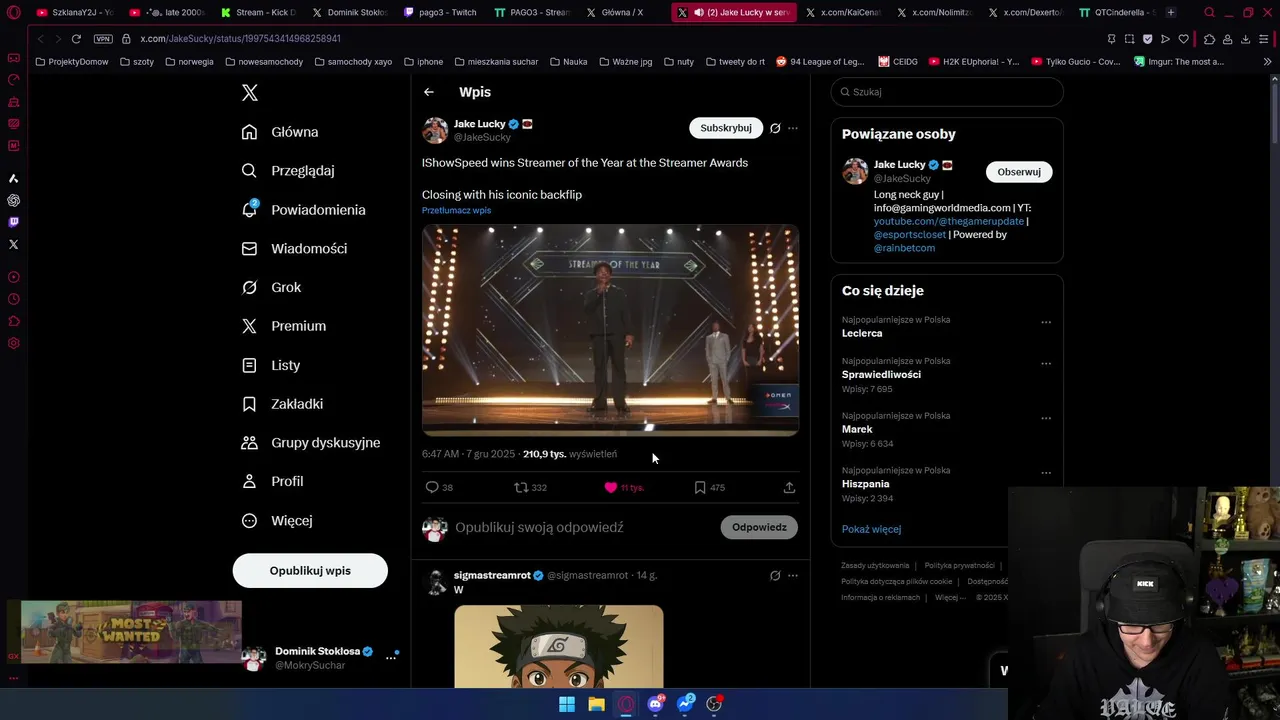Open Discord from the taskbar
Image resolution: width=1280 pixels, height=720 pixels.
(656, 704)
